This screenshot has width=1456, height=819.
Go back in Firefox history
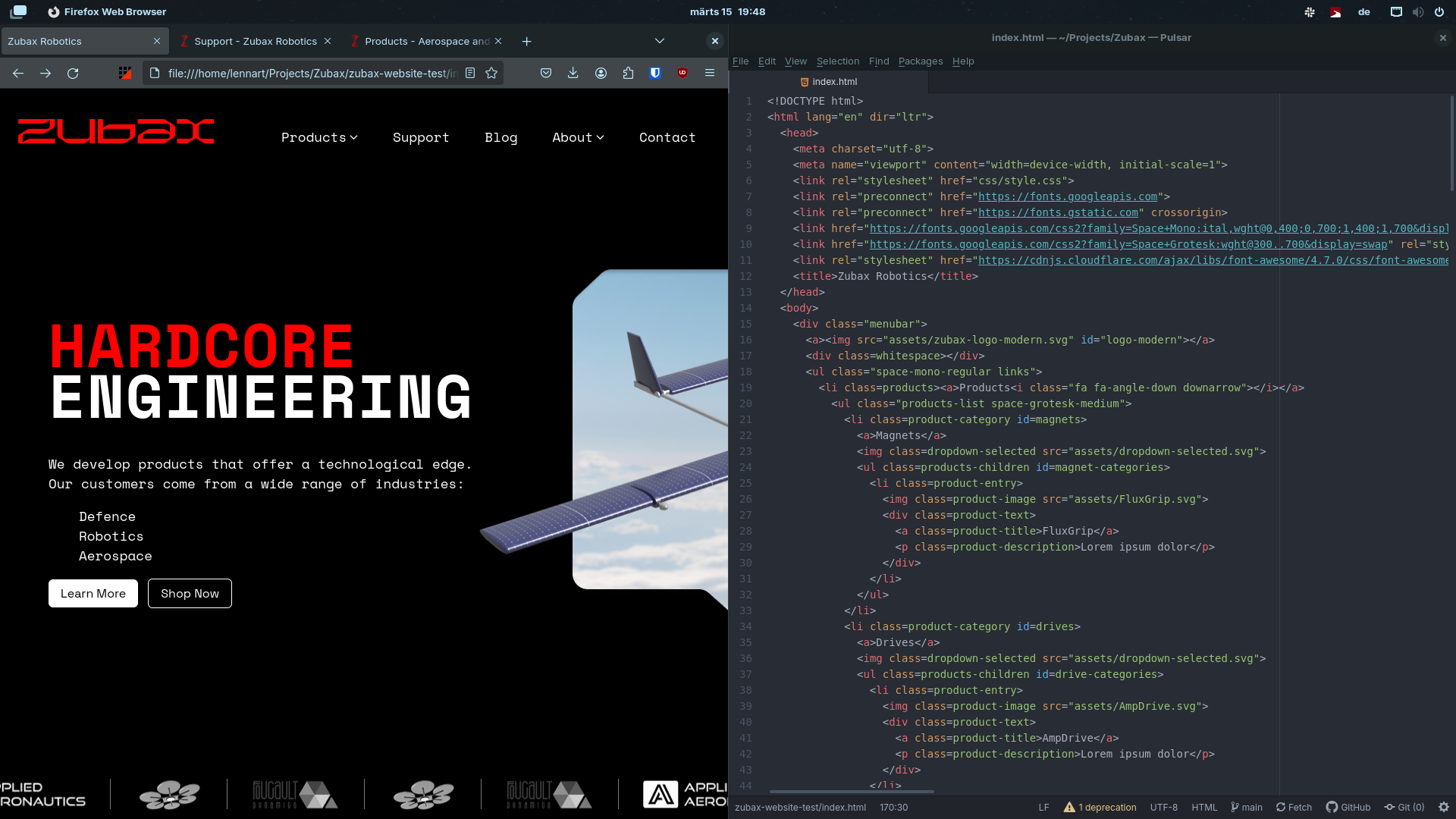(x=18, y=74)
